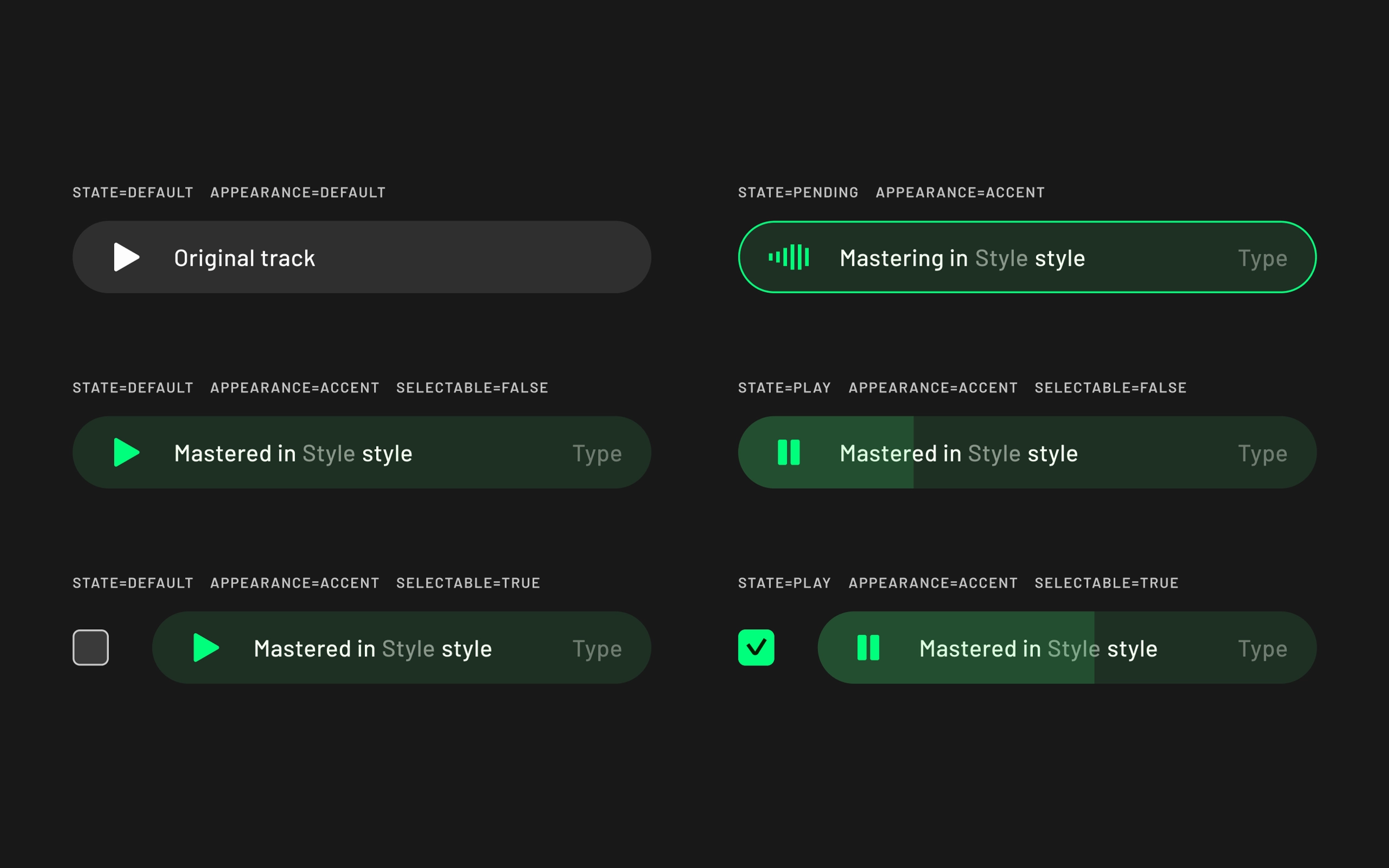
Task: Click "Type" in non-selectable default accent pill
Action: click(x=597, y=453)
